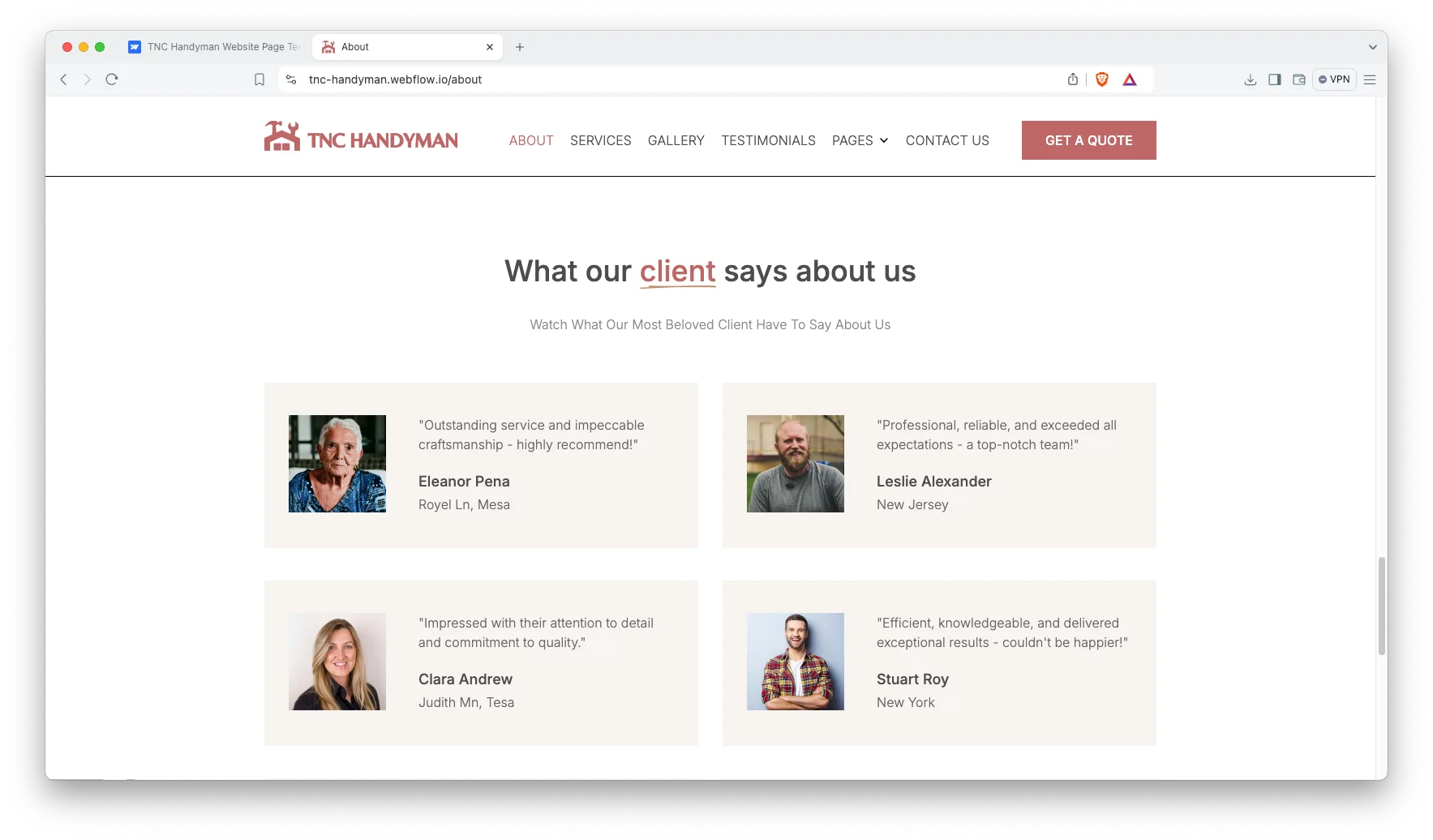Open the tab search chevron
Screen dimensions: 1433x840
coord(1372,47)
